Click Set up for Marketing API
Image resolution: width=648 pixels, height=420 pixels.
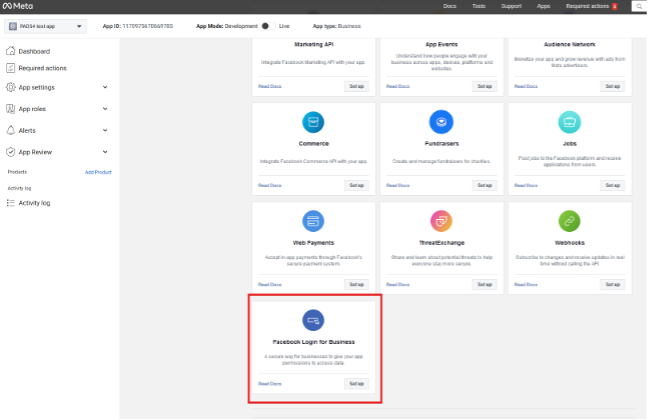(x=356, y=86)
